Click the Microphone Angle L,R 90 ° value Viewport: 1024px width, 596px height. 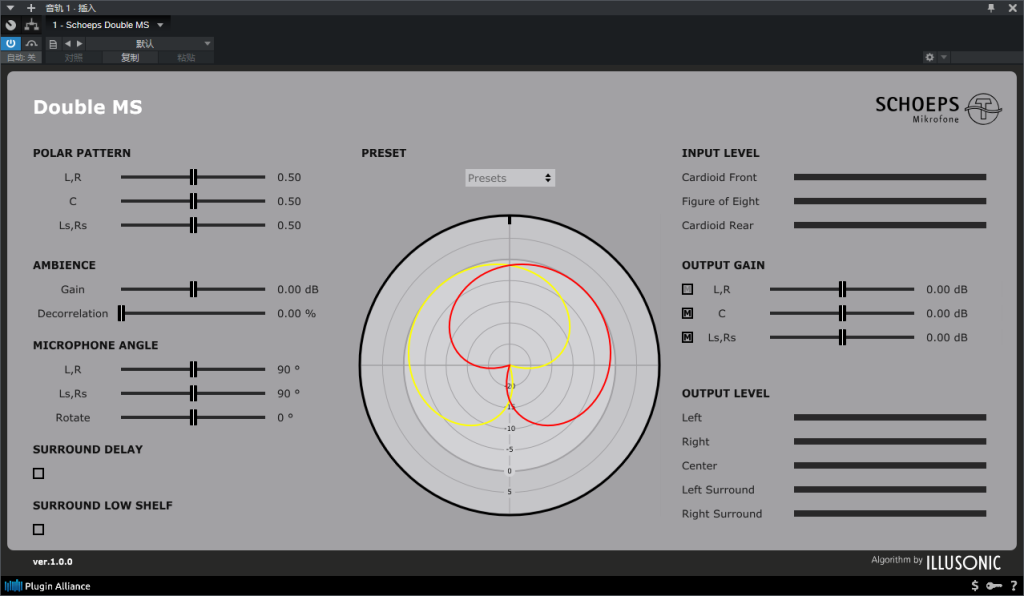[289, 369]
